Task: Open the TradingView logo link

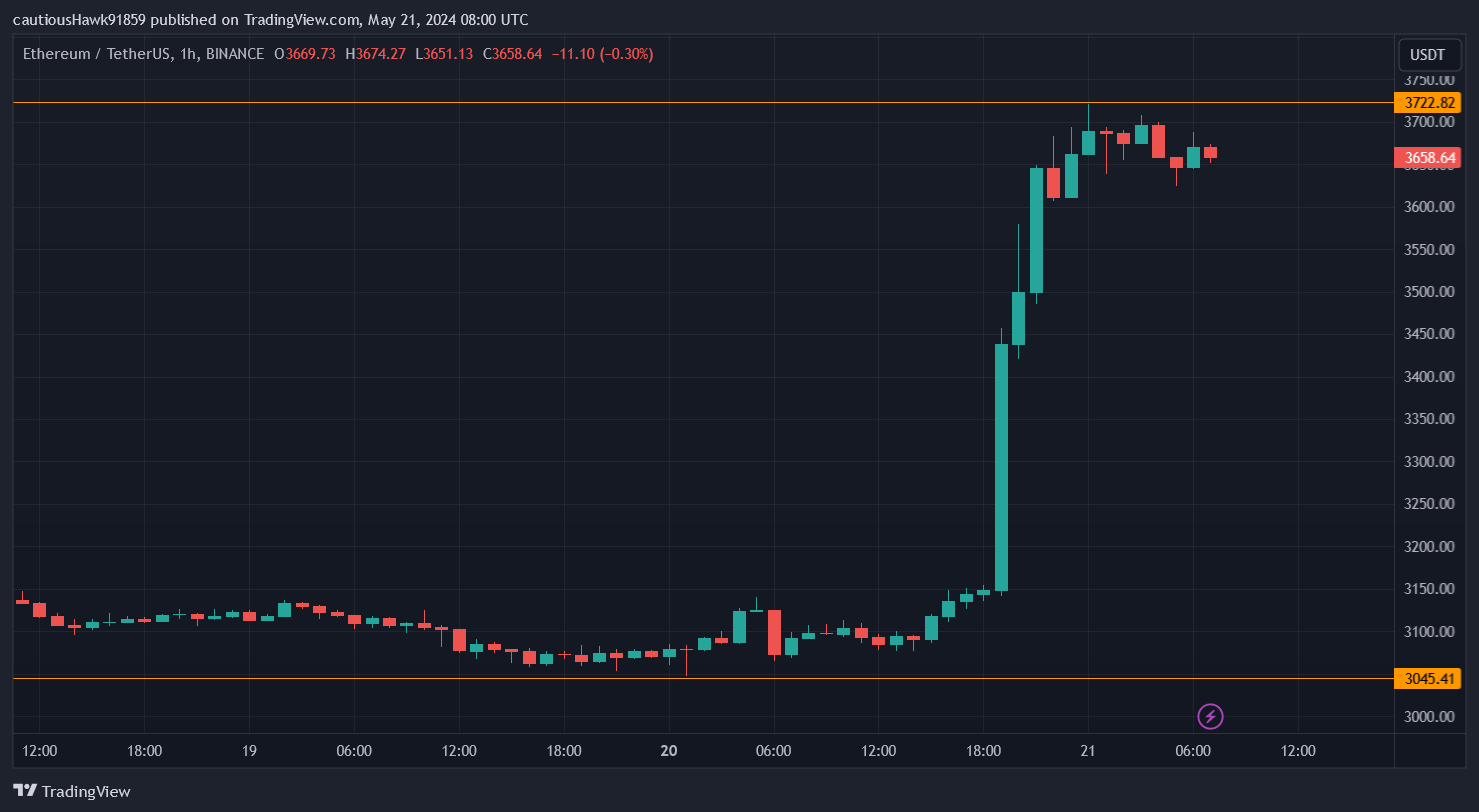Action: 72,791
